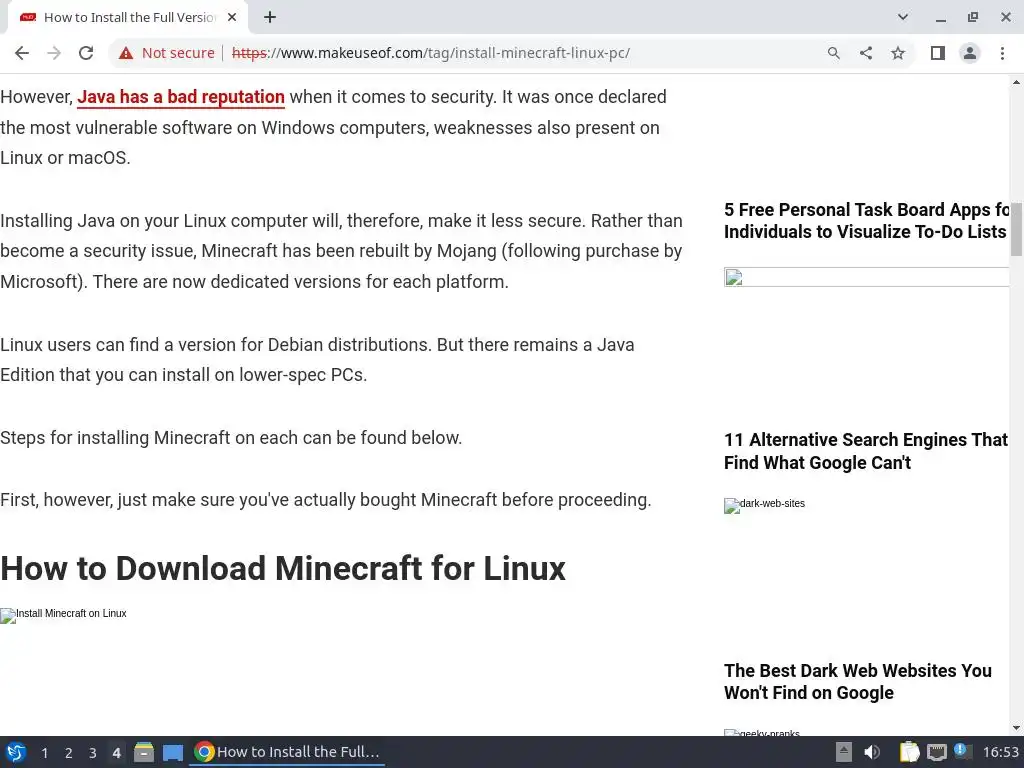Click the blue show desktop taskbar icon
The width and height of the screenshot is (1024, 768).
[172, 753]
